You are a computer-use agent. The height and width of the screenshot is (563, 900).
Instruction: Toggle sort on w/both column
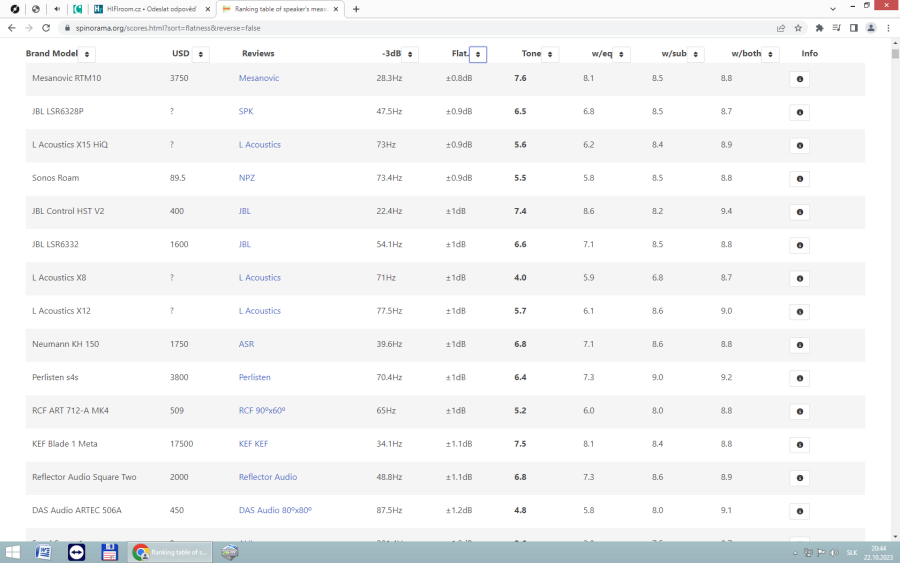[770, 54]
